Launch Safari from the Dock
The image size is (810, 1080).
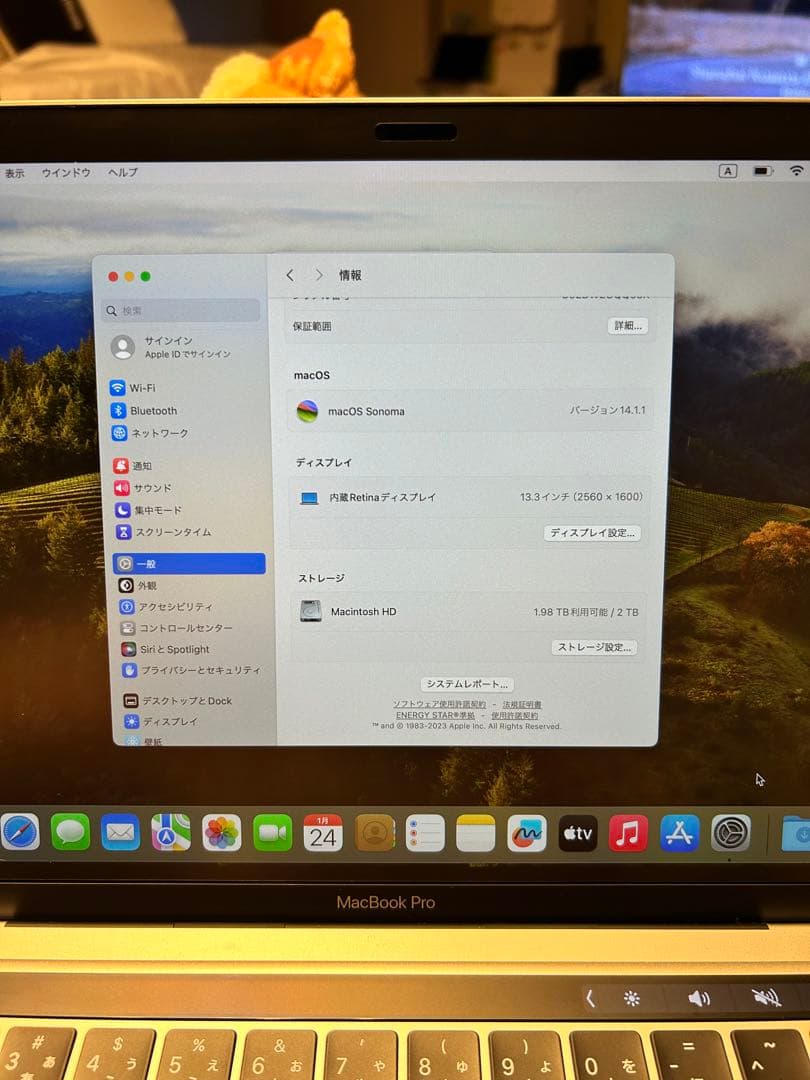22,832
